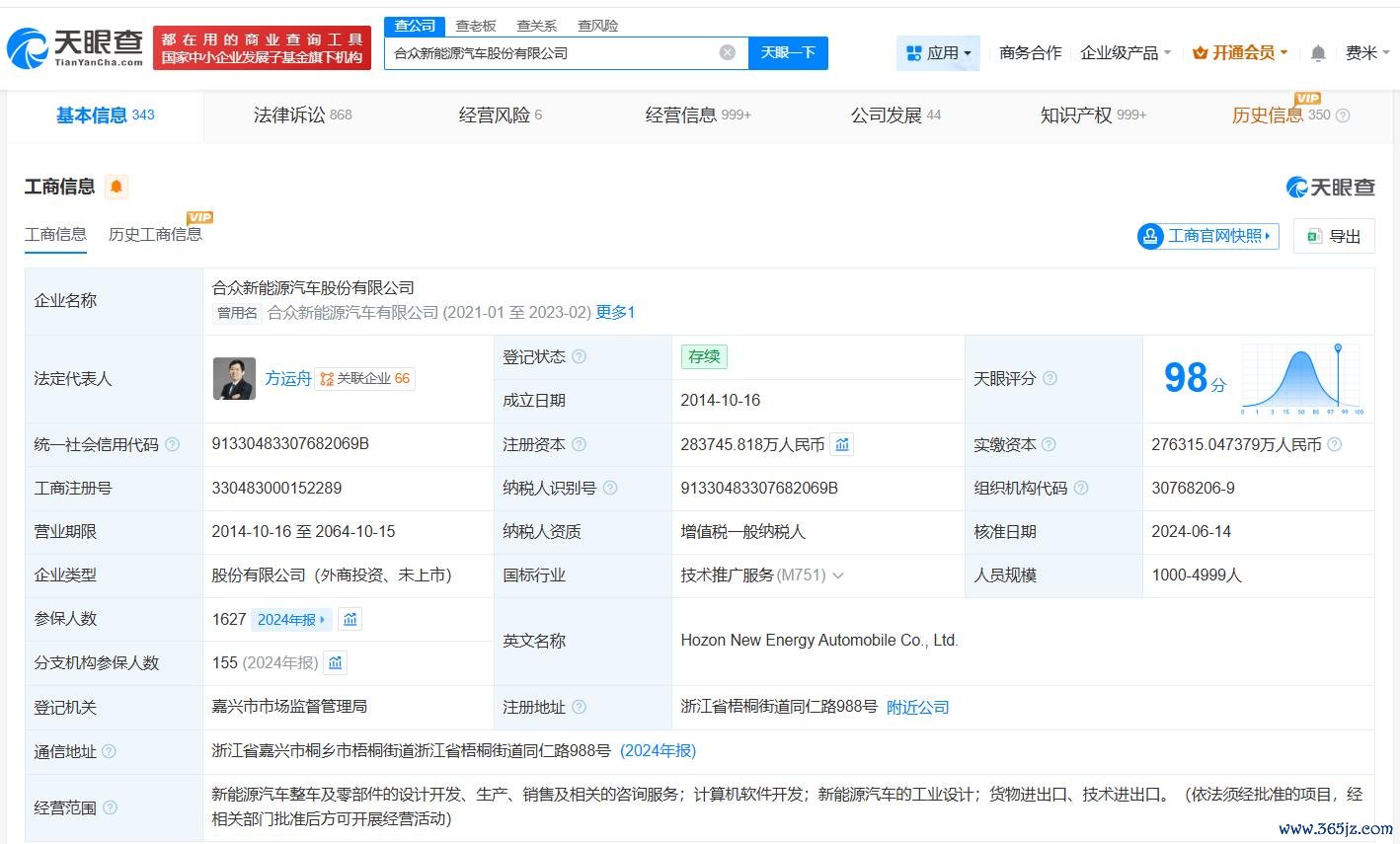Image resolution: width=1400 pixels, height=844 pixels.
Task: Select the 工商信息 sub-tab
Action: [x=55, y=234]
